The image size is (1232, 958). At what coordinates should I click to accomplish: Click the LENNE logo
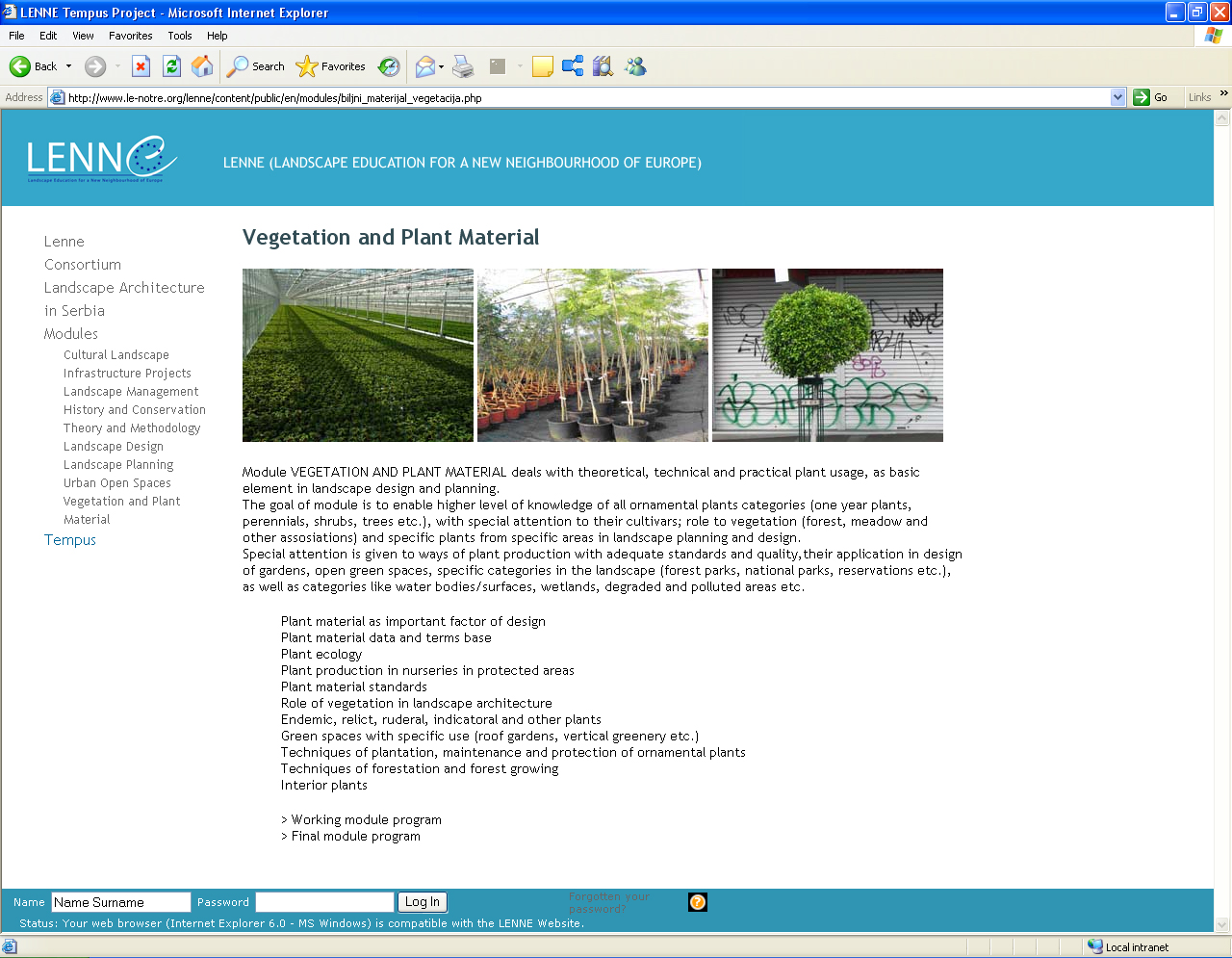click(x=102, y=159)
